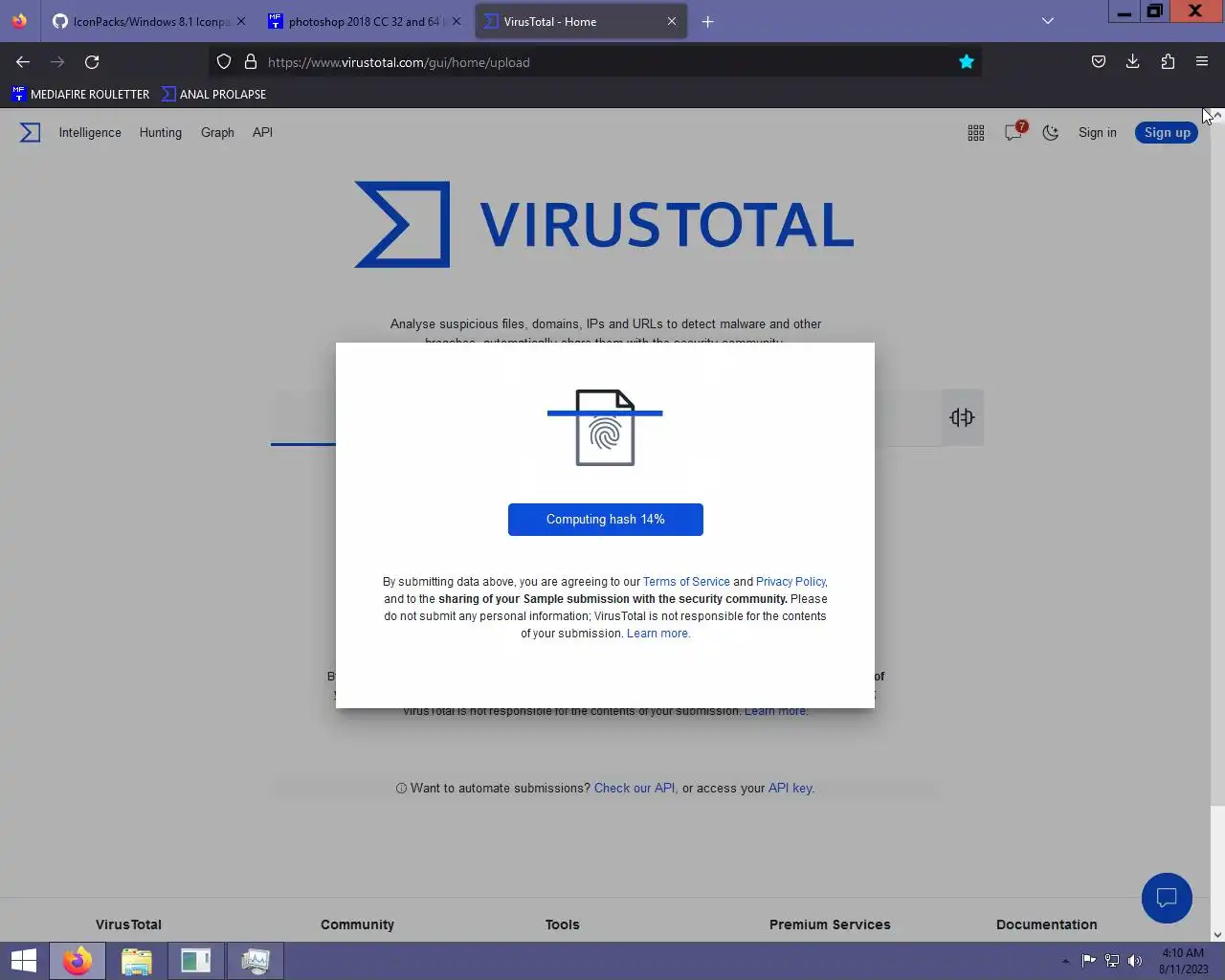
Task: Click the Community footer heading
Action: [357, 924]
